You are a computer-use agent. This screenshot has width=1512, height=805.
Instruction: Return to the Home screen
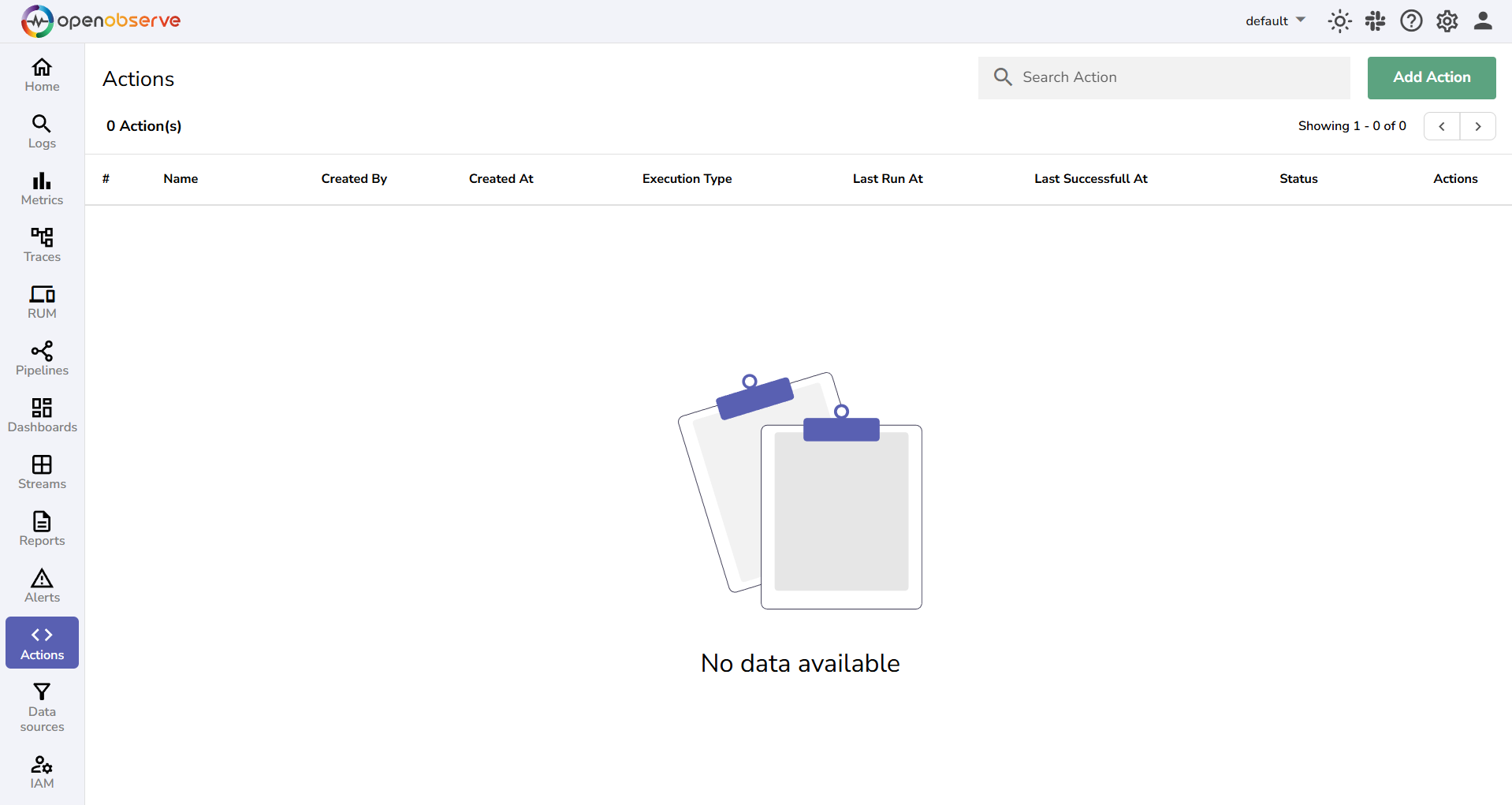point(41,74)
